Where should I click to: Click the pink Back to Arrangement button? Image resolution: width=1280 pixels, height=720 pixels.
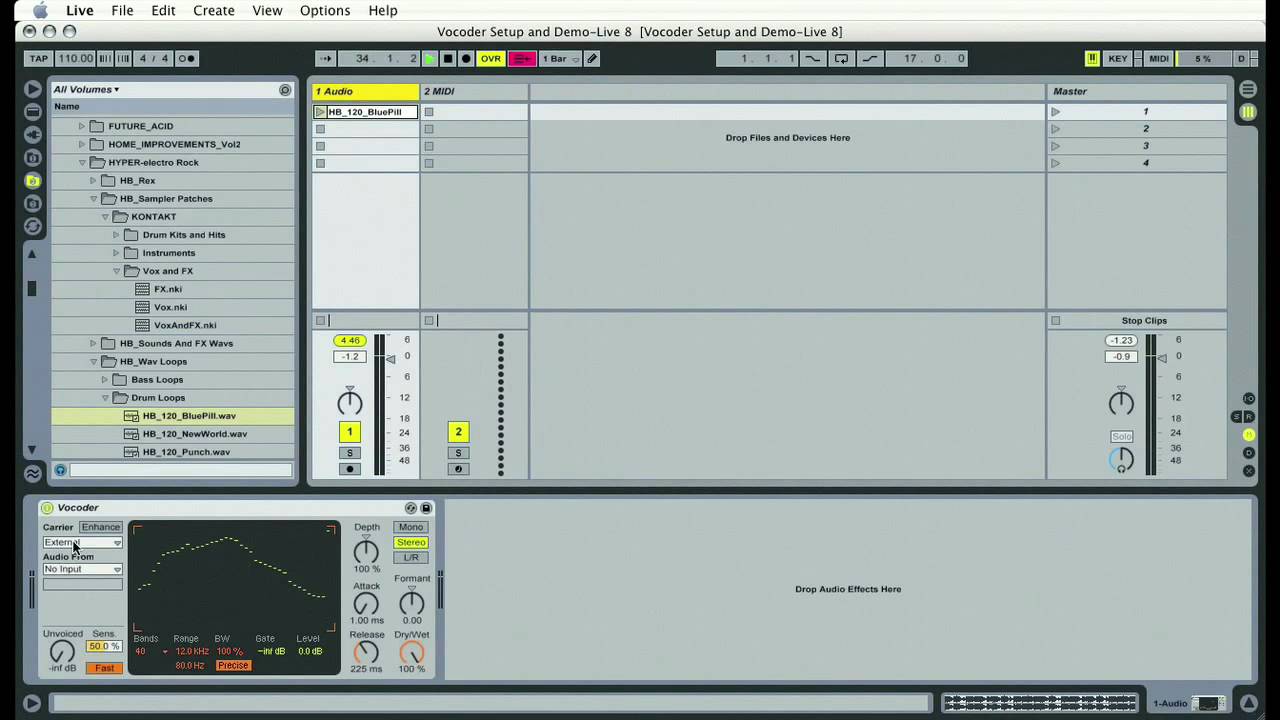(x=522, y=59)
